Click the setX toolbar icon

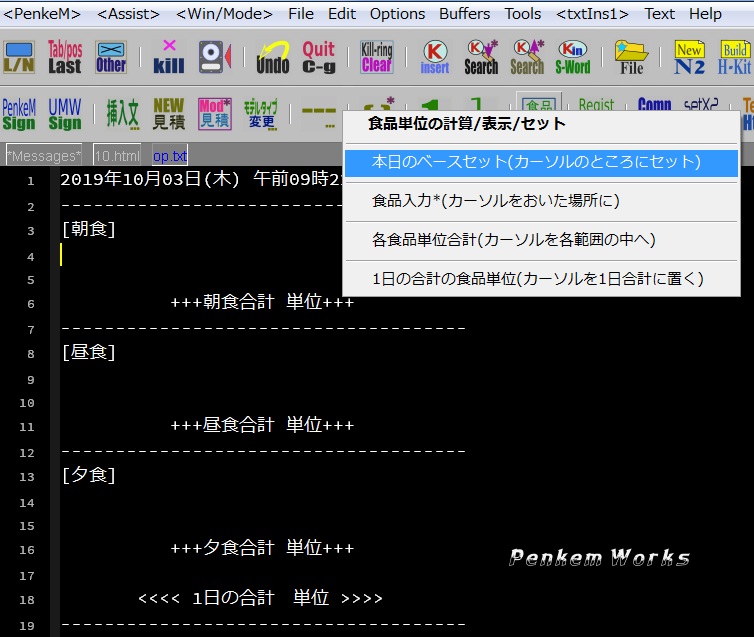701,104
